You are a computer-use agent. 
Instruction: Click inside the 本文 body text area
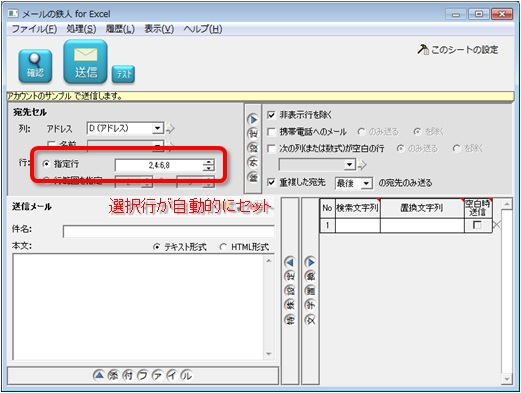tap(138, 307)
